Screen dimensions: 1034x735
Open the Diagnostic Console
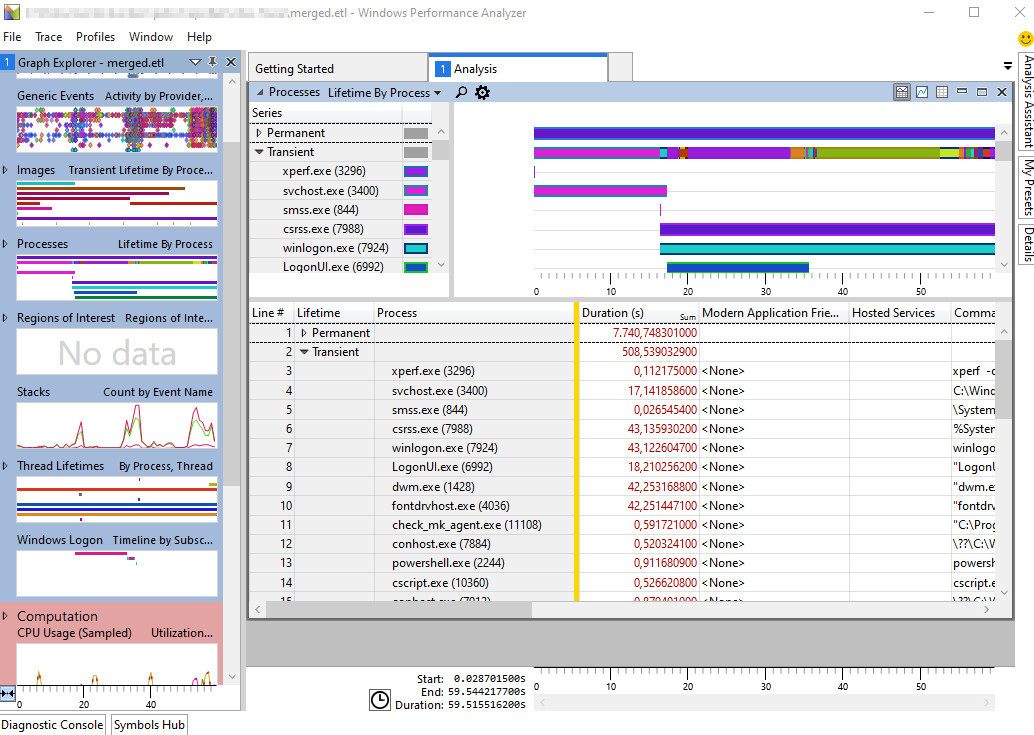pos(52,725)
